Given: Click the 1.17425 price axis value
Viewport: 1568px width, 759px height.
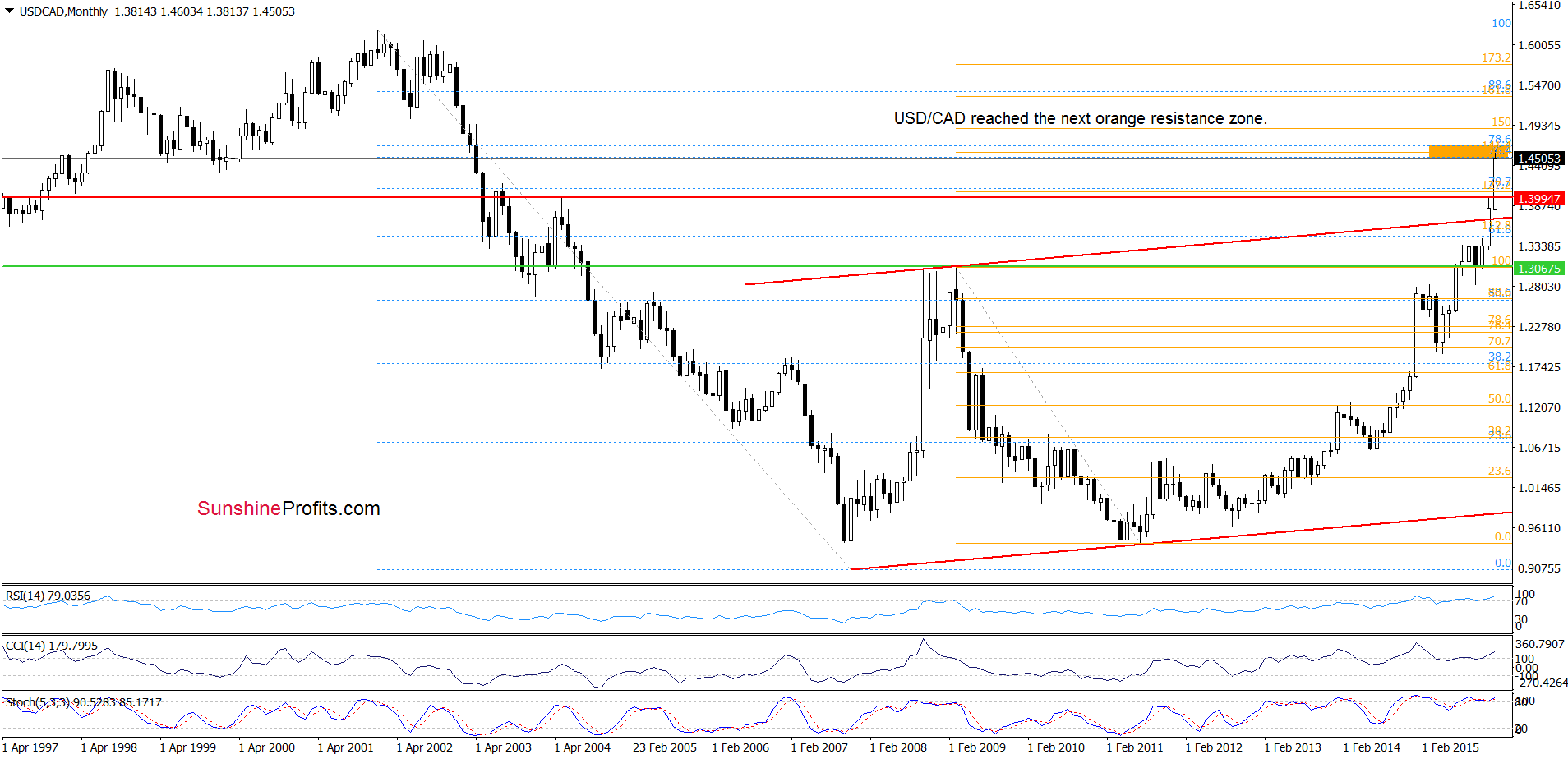Looking at the screenshot, I should [x=1539, y=367].
